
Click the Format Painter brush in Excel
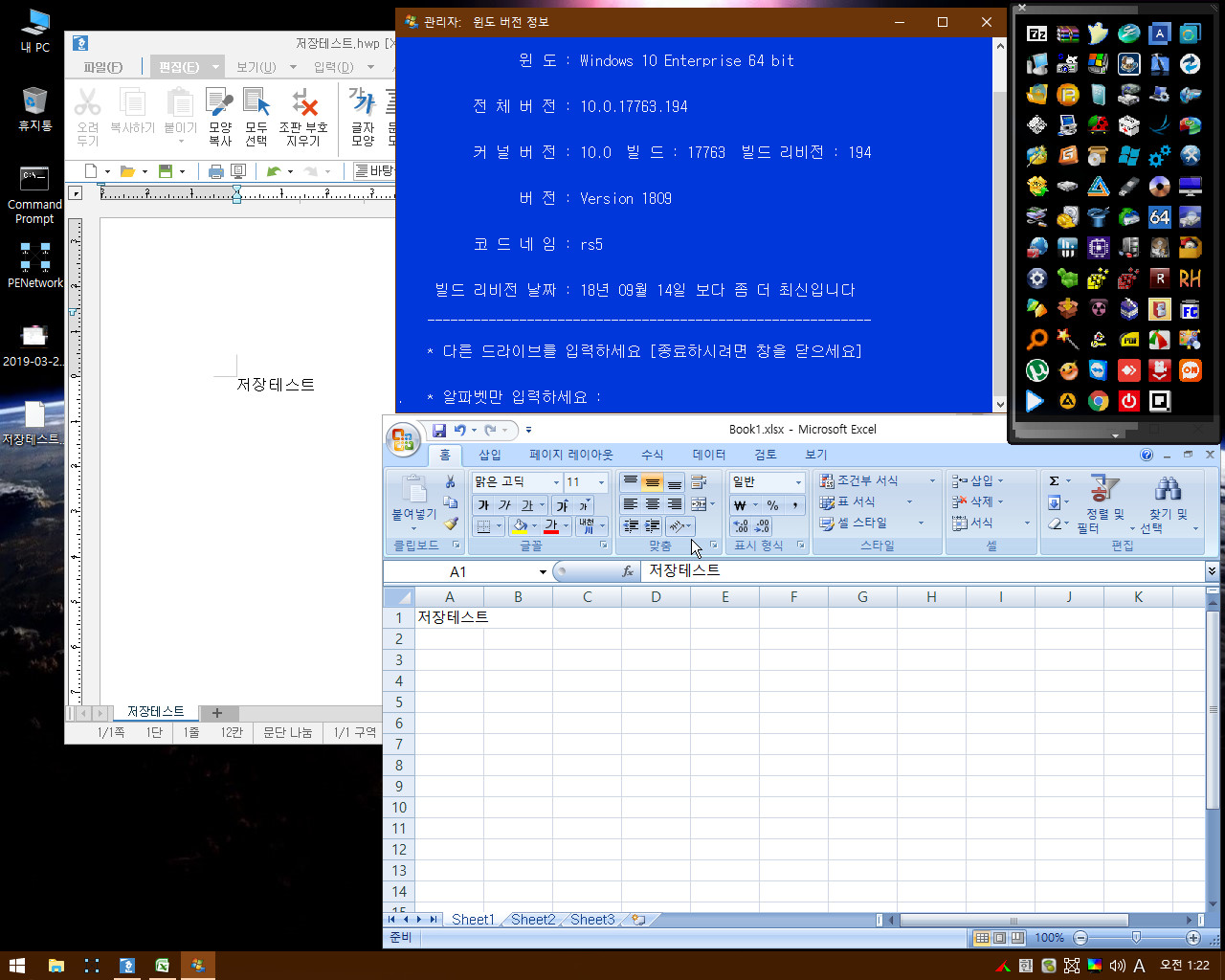451,523
